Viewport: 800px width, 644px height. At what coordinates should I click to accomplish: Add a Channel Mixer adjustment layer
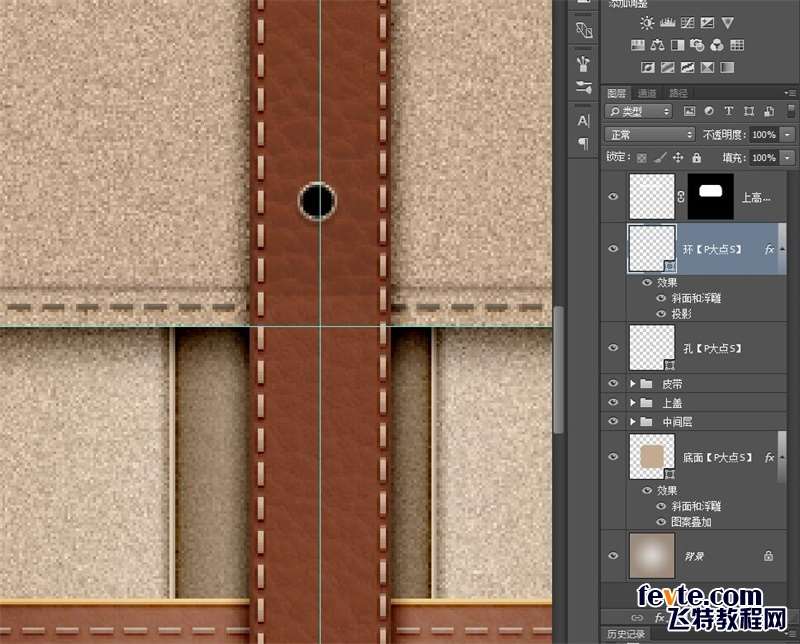point(717,45)
